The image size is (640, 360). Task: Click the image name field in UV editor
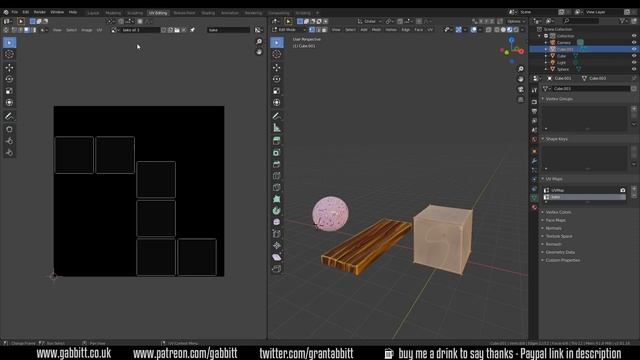tap(140, 30)
